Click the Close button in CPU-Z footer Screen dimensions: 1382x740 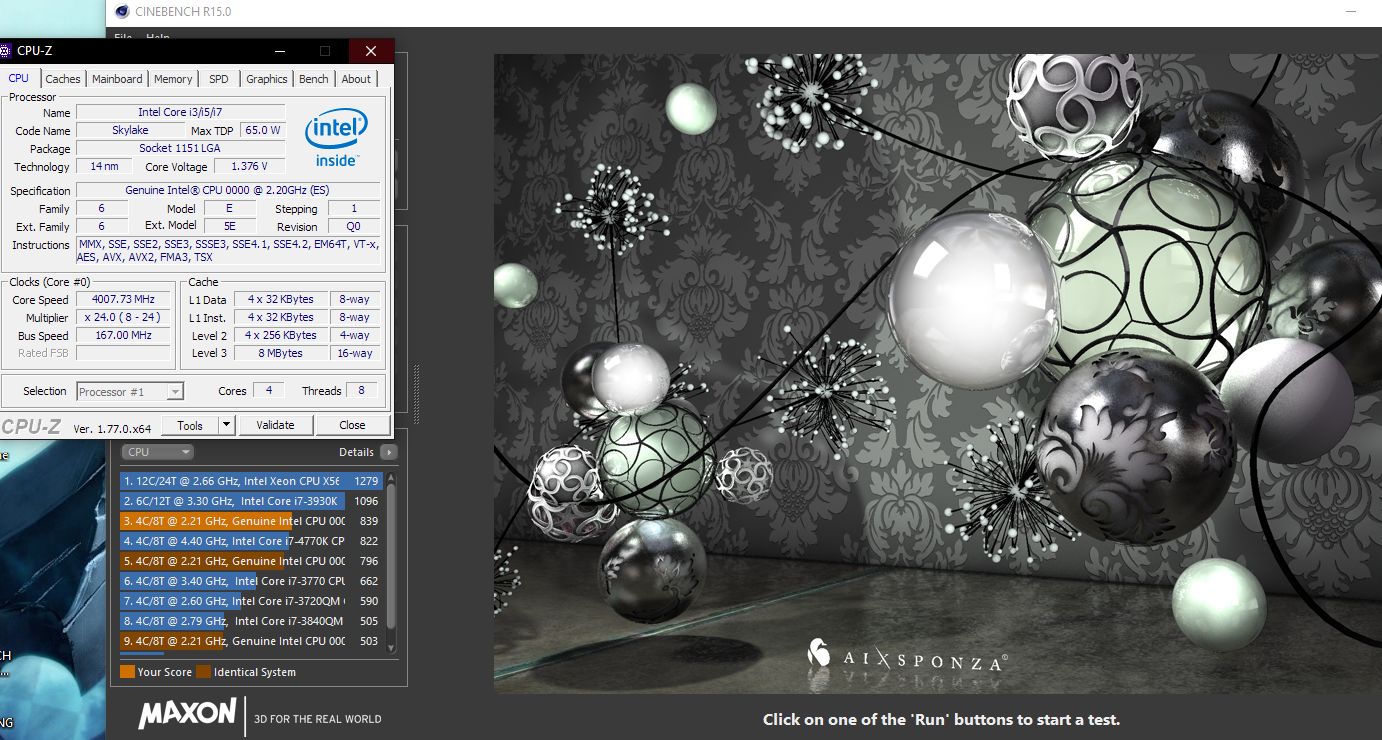tap(352, 425)
